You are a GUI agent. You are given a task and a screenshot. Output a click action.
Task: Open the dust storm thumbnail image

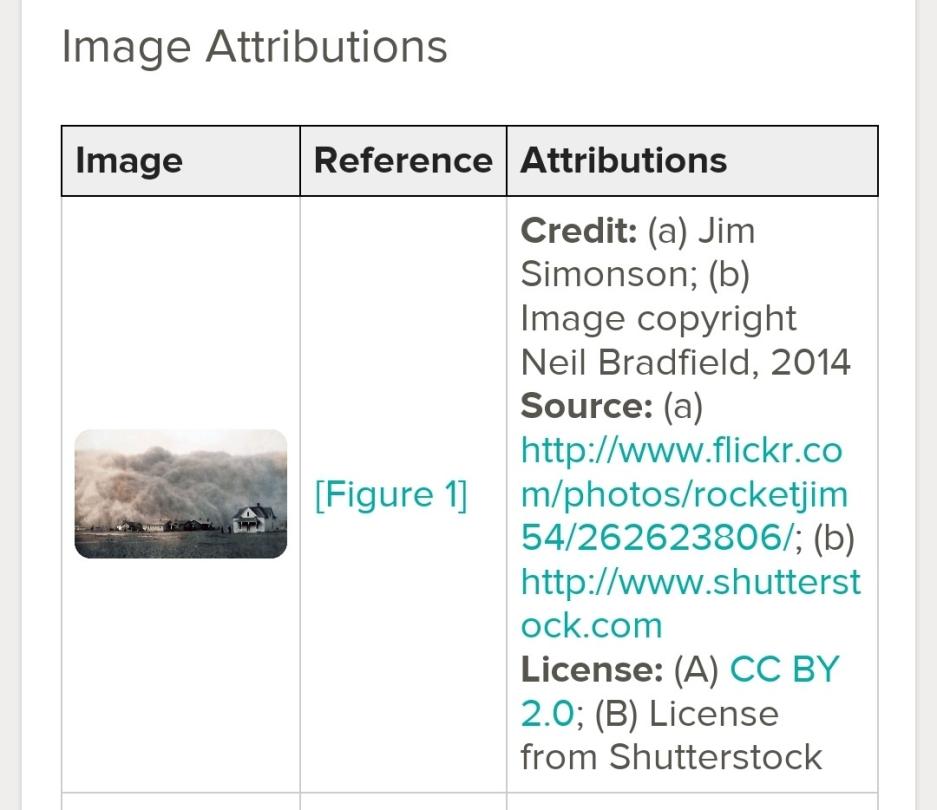pos(181,493)
